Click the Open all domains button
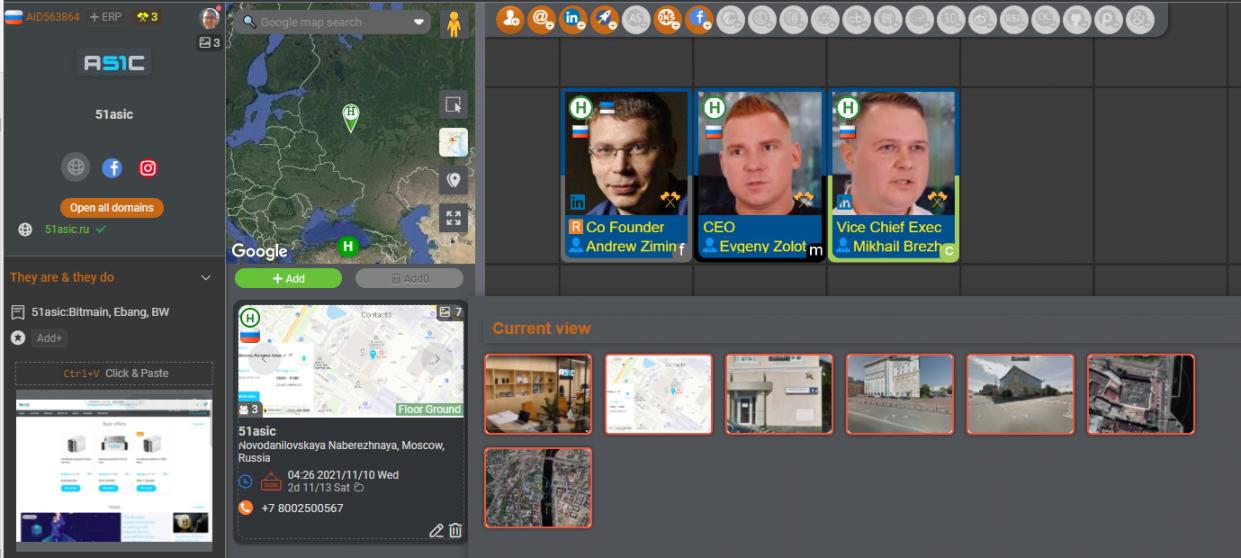The width and height of the screenshot is (1241, 558). (x=111, y=208)
